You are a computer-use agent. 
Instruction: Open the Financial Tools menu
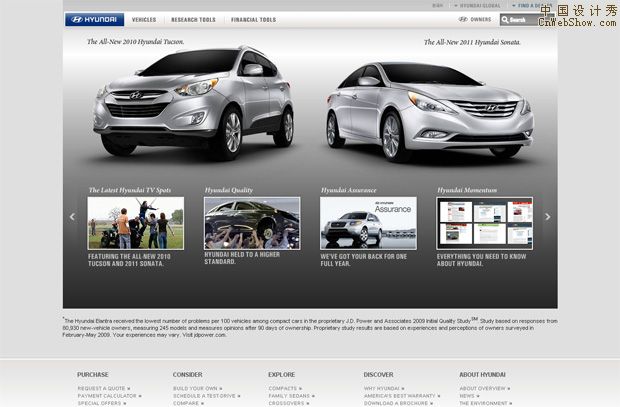253,19
